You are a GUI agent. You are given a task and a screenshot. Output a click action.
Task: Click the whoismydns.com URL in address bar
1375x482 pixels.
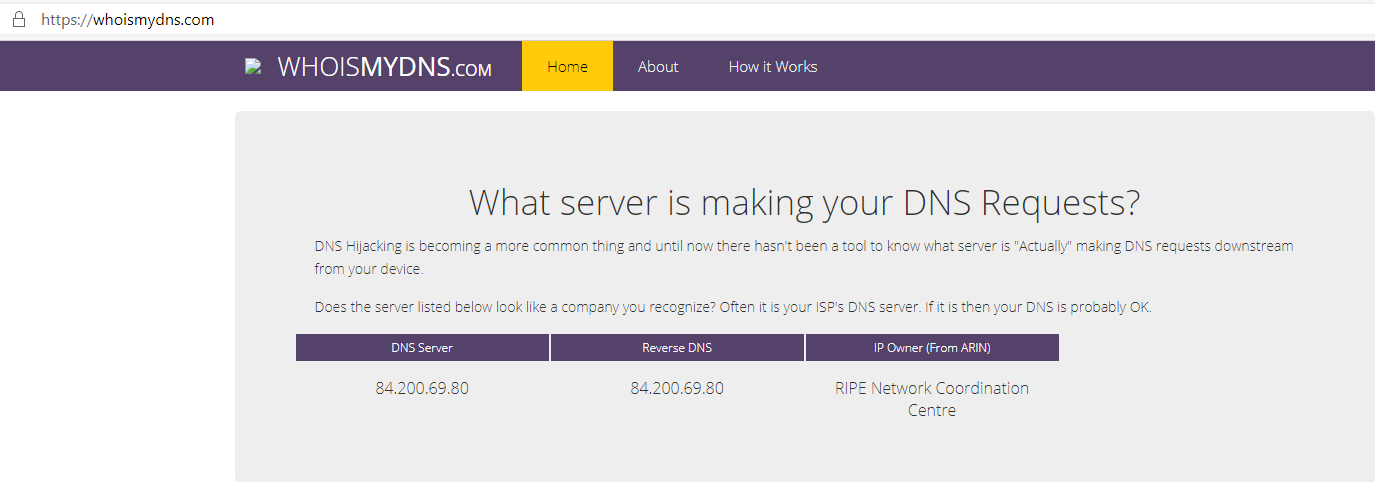[x=127, y=19]
